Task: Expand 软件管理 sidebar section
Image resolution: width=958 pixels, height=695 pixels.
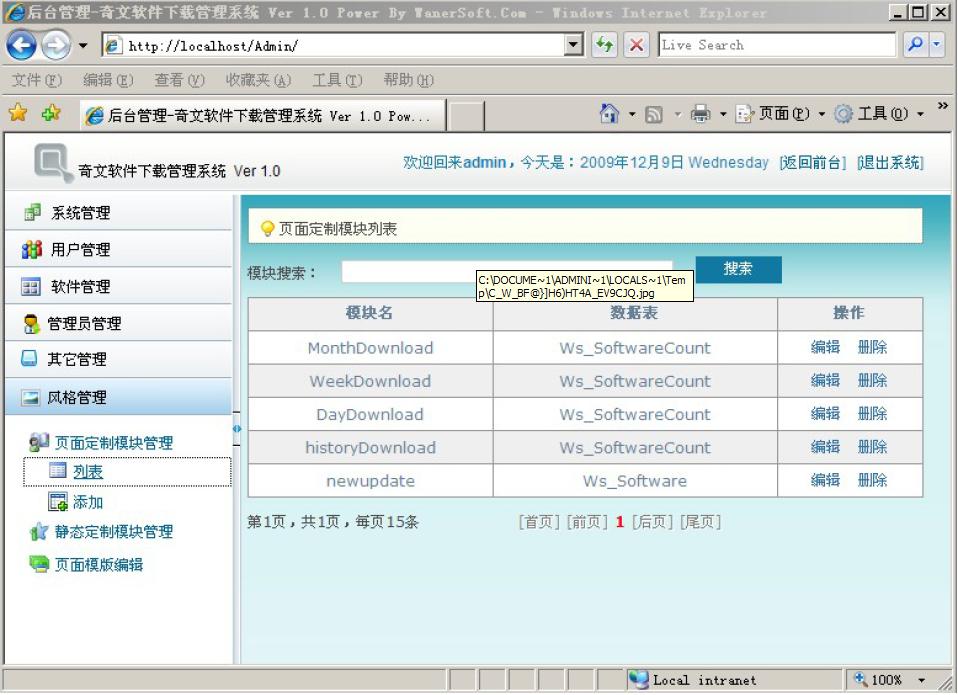Action: coord(119,286)
